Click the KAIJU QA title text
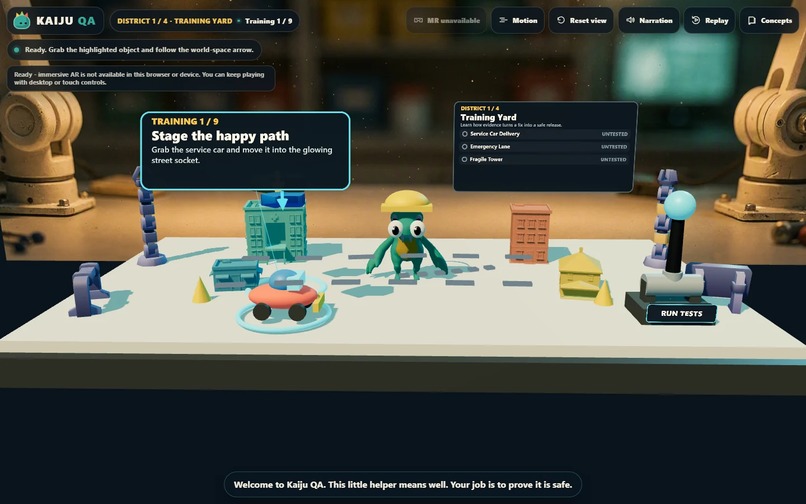806x504 pixels. 66,21
